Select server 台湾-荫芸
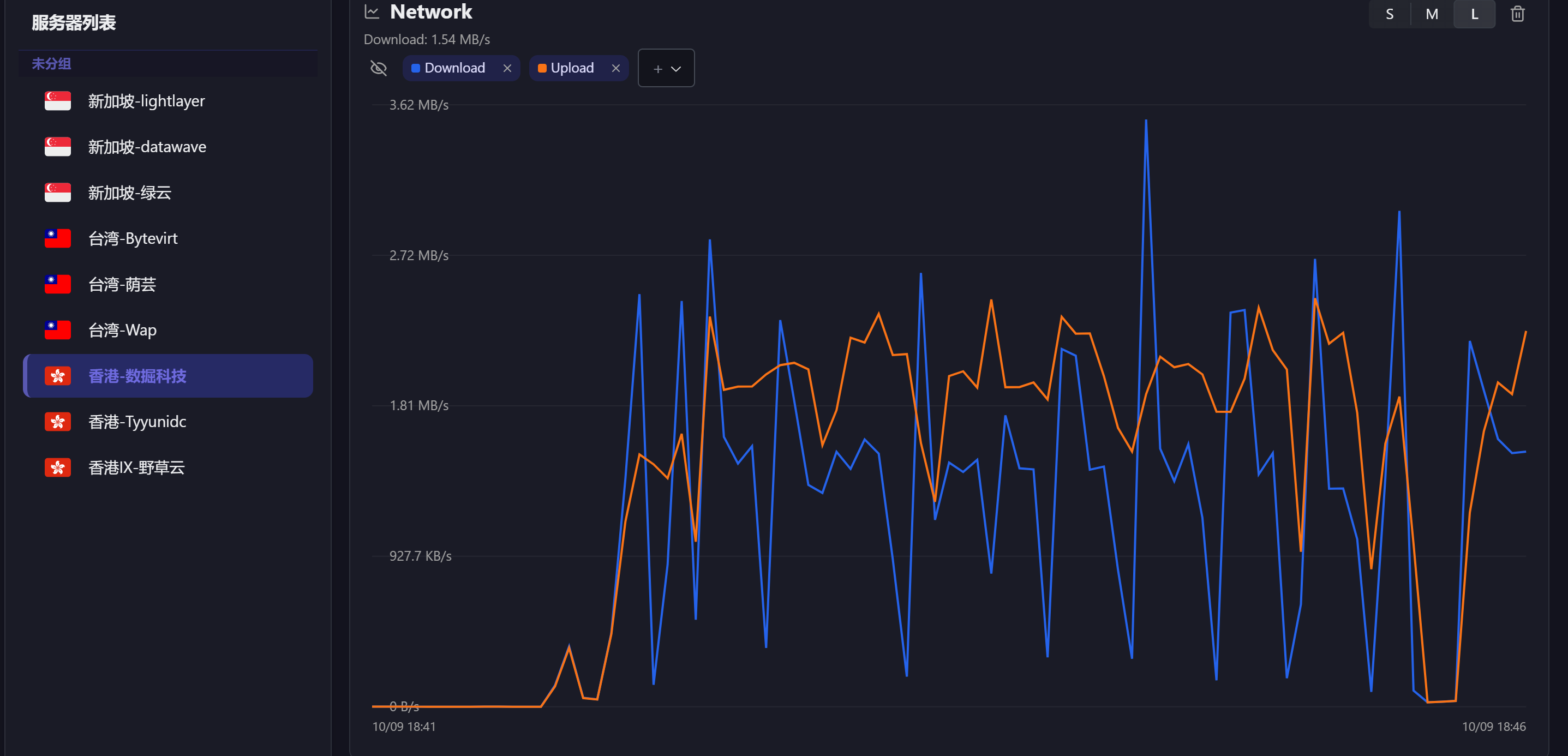 pyautogui.click(x=168, y=284)
